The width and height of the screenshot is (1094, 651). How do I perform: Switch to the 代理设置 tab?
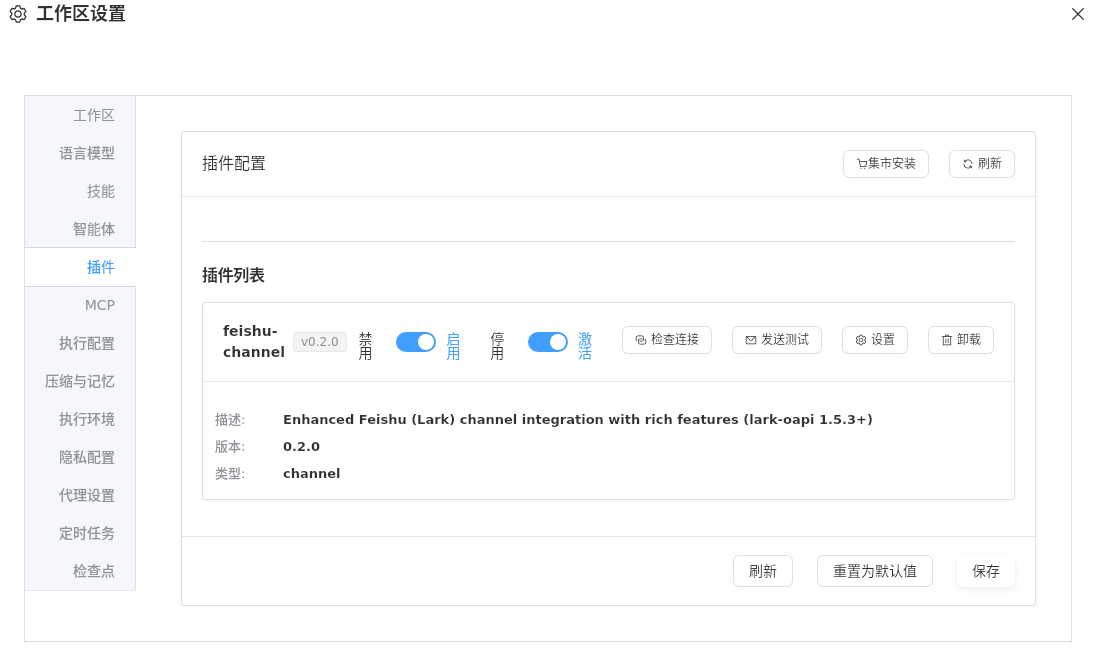[86, 495]
